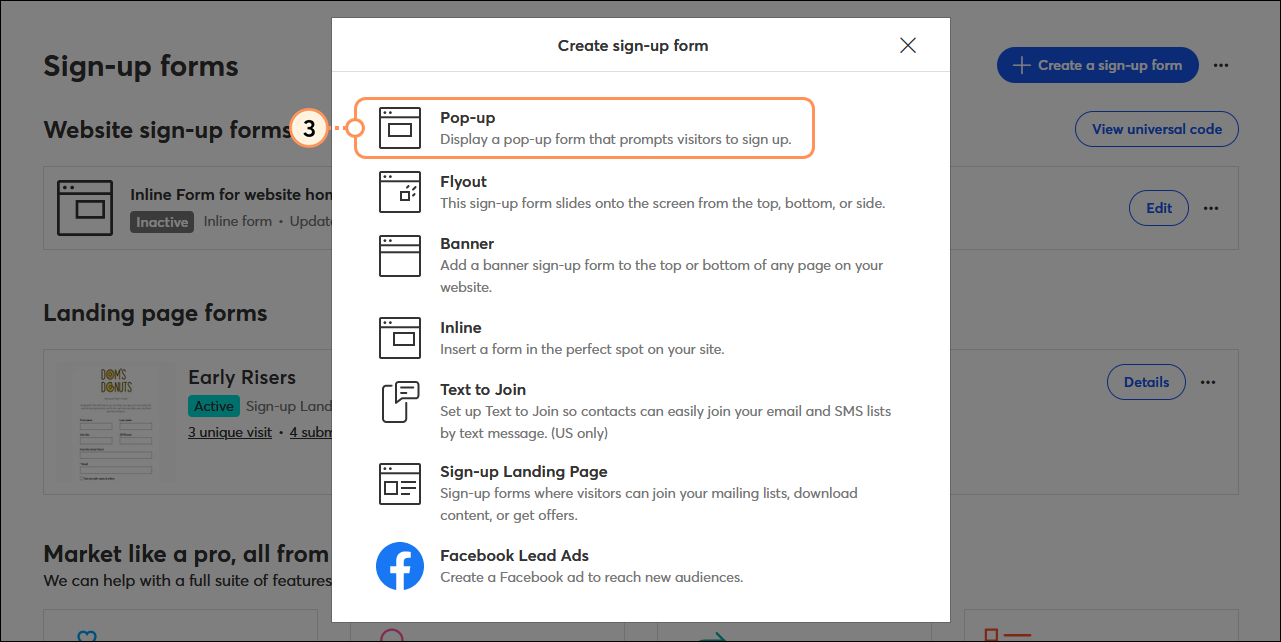The width and height of the screenshot is (1281, 642).
Task: Click the Active status badge
Action: click(214, 406)
